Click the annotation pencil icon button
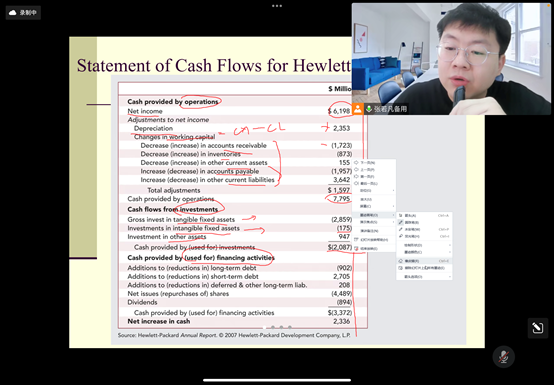The width and height of the screenshot is (554, 385). click(538, 328)
